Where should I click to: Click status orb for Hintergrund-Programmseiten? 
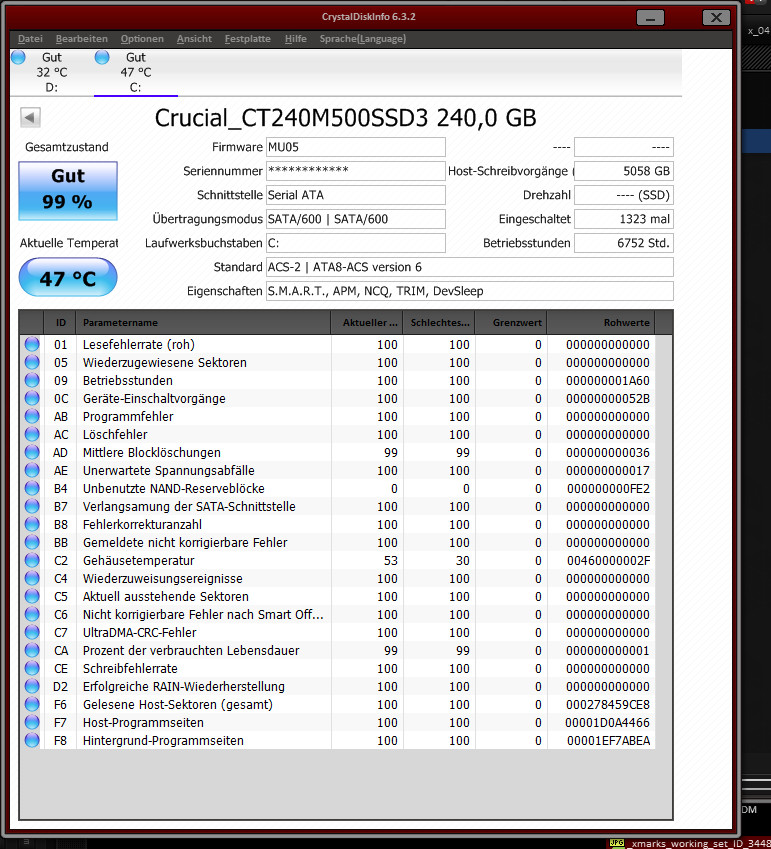(x=32, y=740)
